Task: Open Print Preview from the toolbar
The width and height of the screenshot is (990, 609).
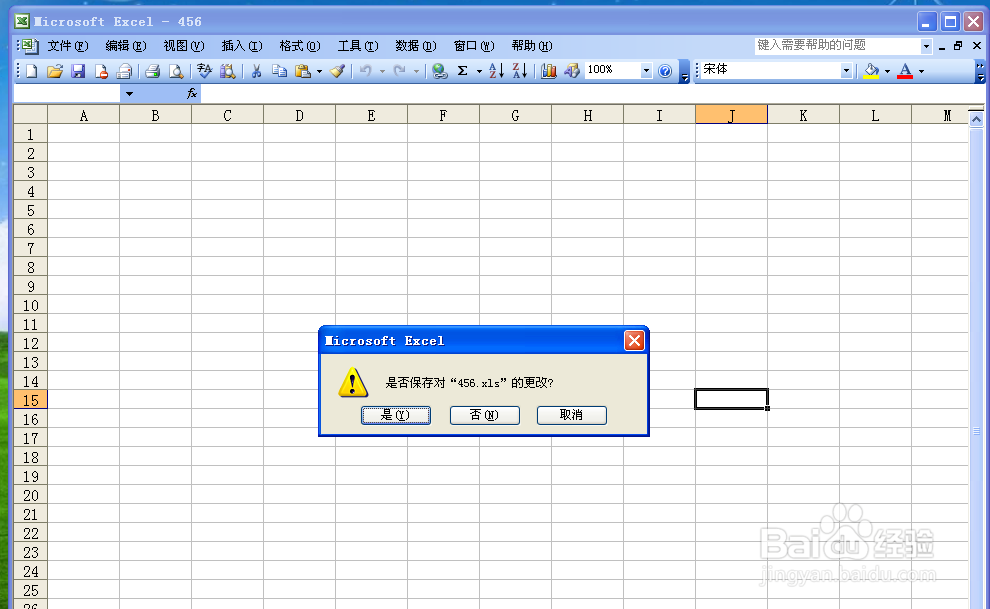Action: click(176, 71)
